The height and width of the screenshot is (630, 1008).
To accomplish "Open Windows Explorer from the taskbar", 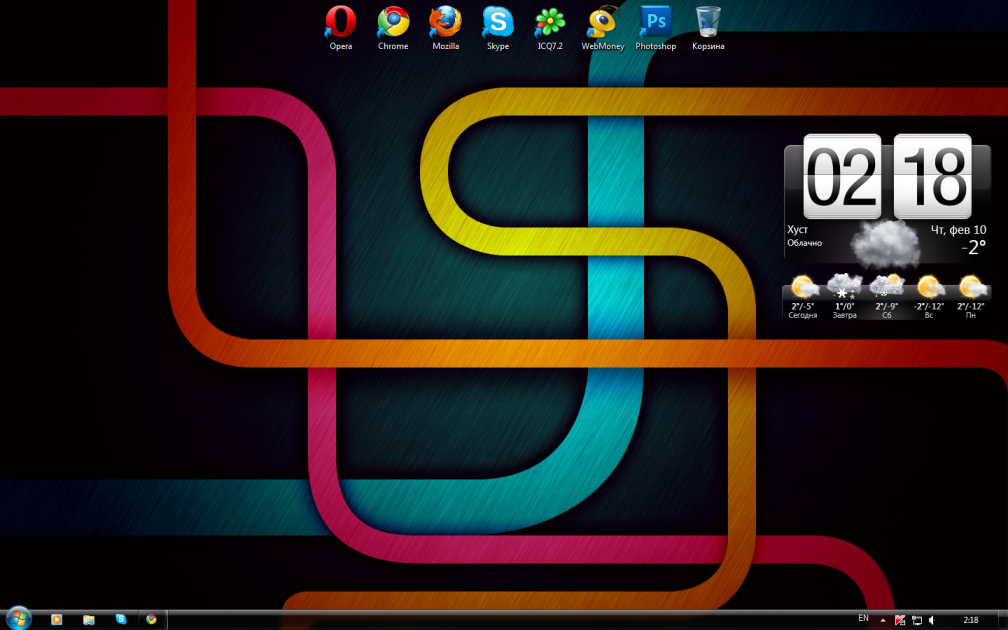I will tap(89, 620).
